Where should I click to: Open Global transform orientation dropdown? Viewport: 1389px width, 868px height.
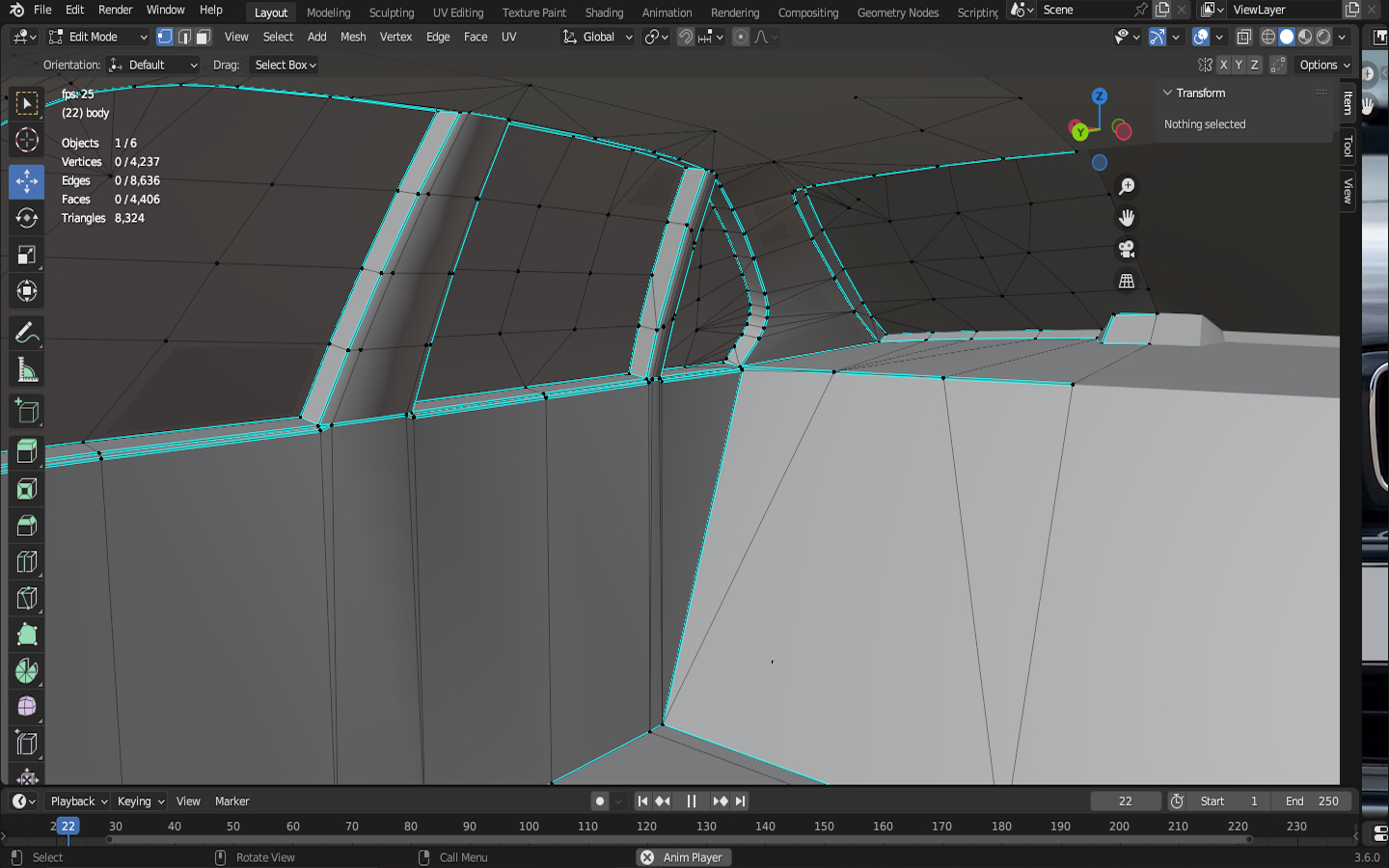tap(598, 37)
